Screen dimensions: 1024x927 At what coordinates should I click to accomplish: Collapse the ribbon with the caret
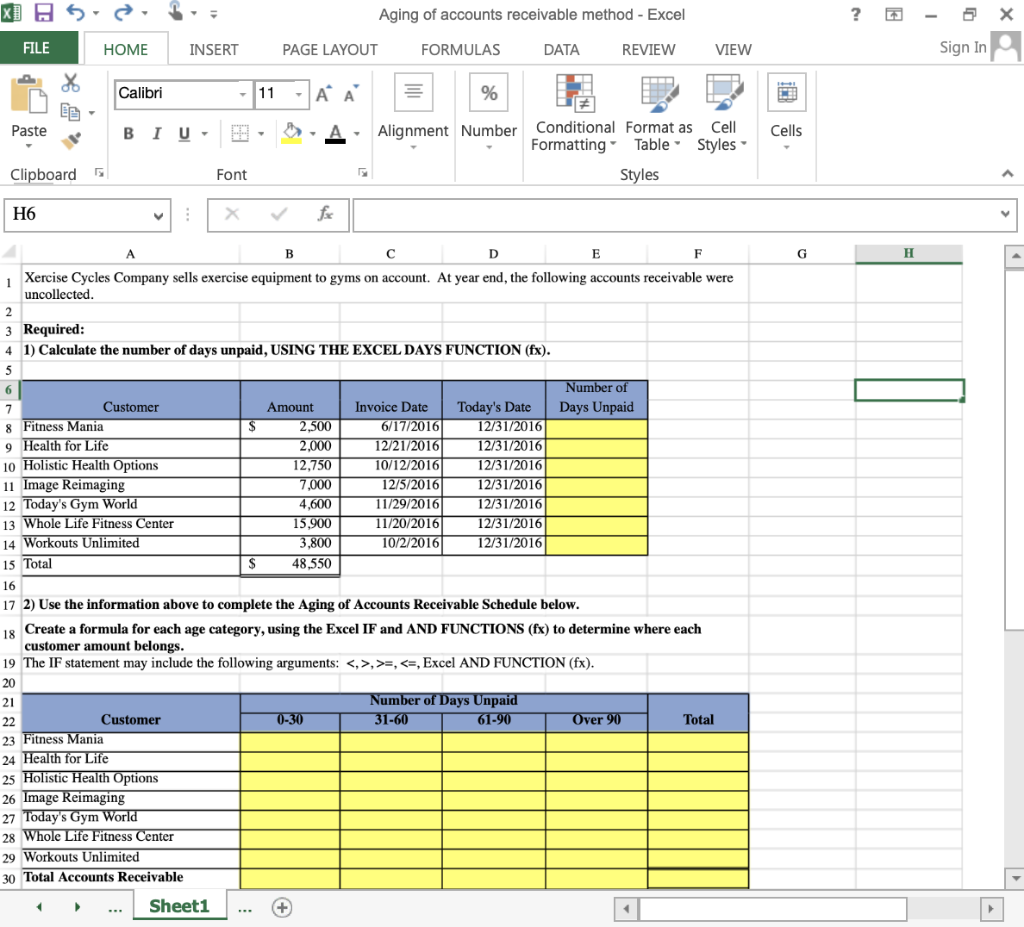(1008, 173)
